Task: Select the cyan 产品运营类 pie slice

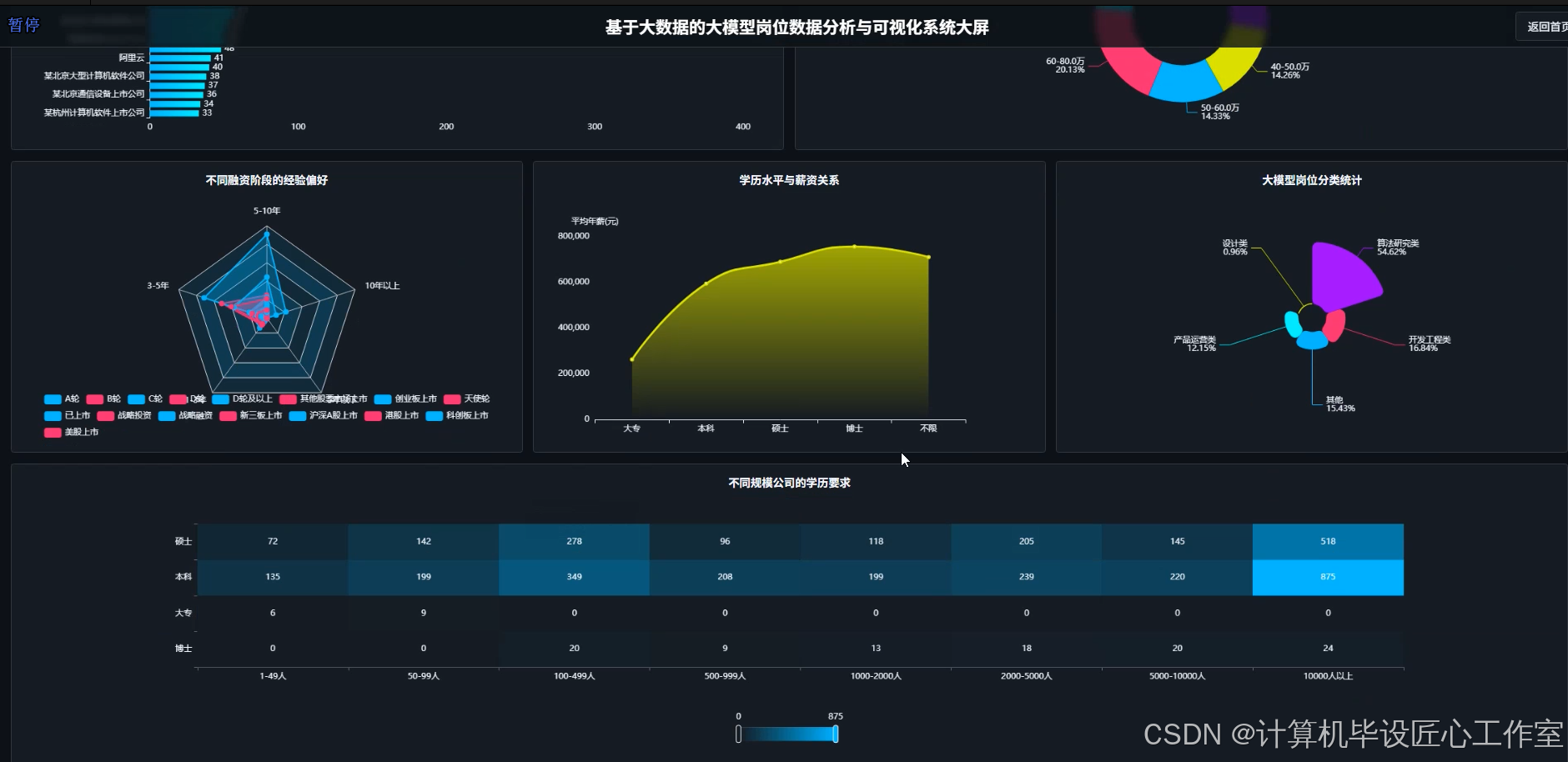Action: 1292,323
